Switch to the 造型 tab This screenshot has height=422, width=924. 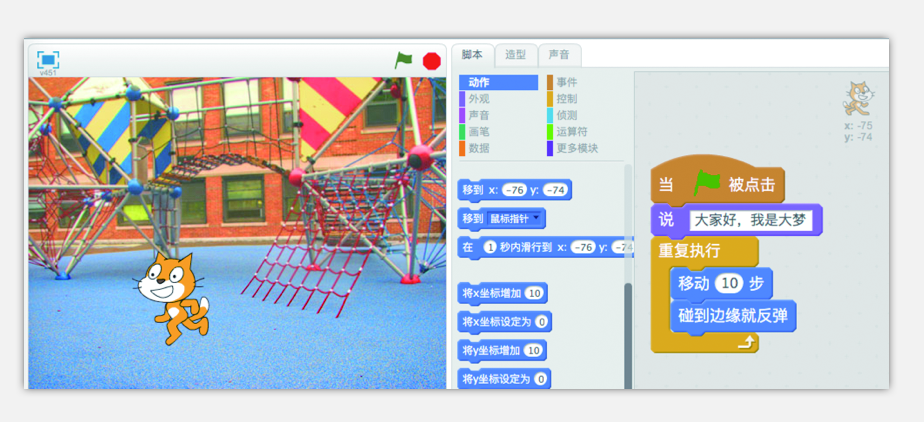tap(516, 55)
